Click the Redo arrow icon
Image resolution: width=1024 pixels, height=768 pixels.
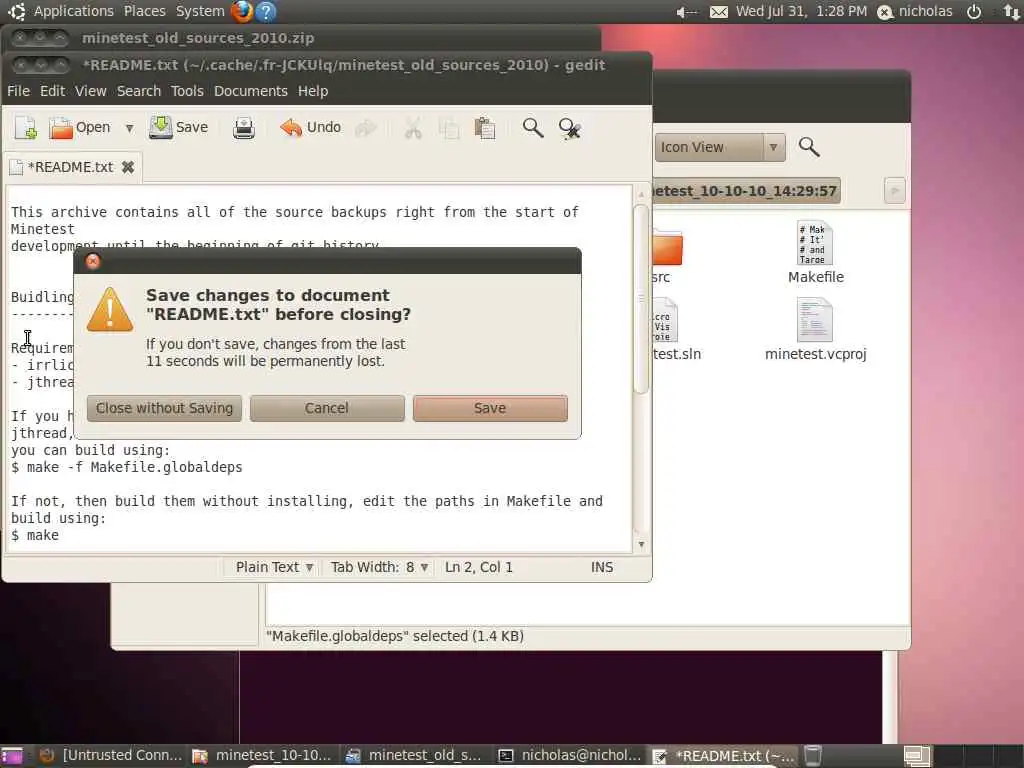tap(366, 128)
